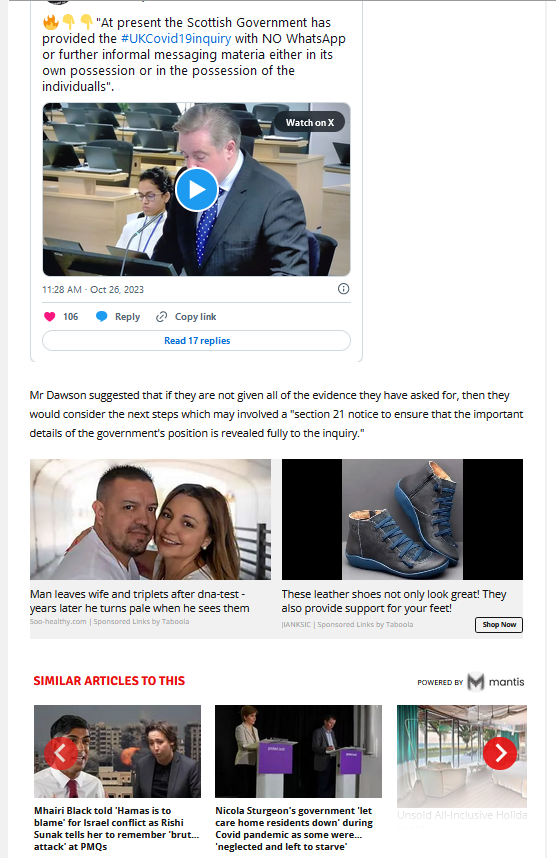Click the tweet timestamp 11:28 AM Oct 26, 2023

[x=93, y=289]
